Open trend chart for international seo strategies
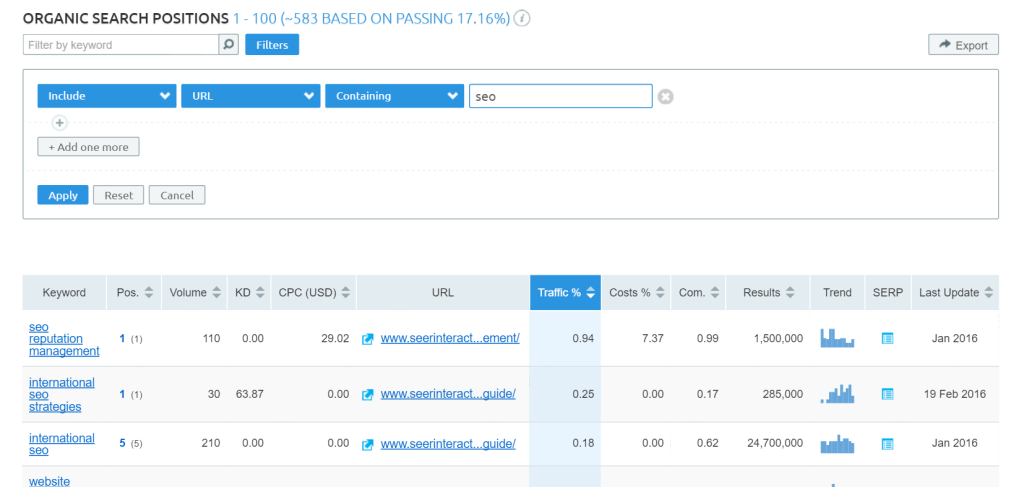 click(x=837, y=393)
